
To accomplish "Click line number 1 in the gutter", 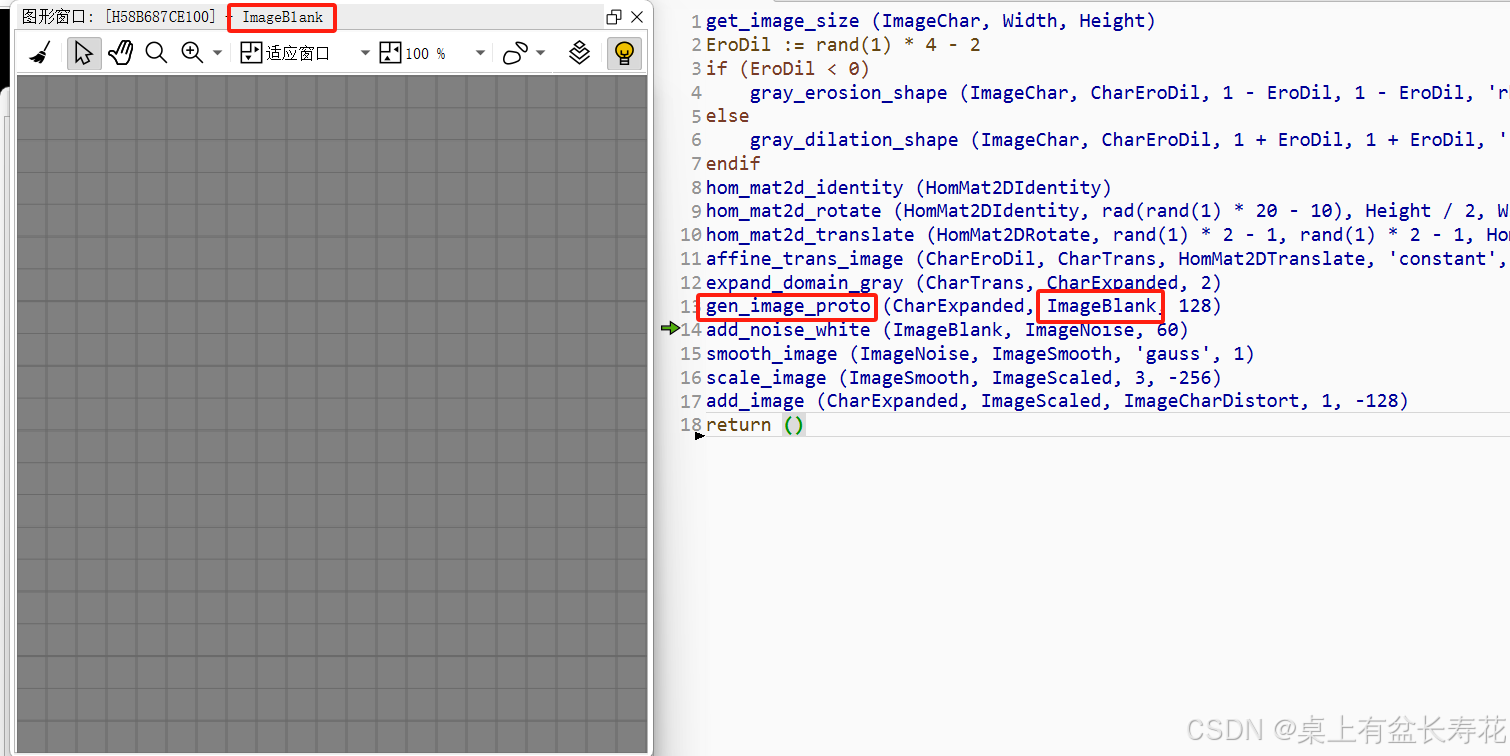I will pyautogui.click(x=696, y=21).
